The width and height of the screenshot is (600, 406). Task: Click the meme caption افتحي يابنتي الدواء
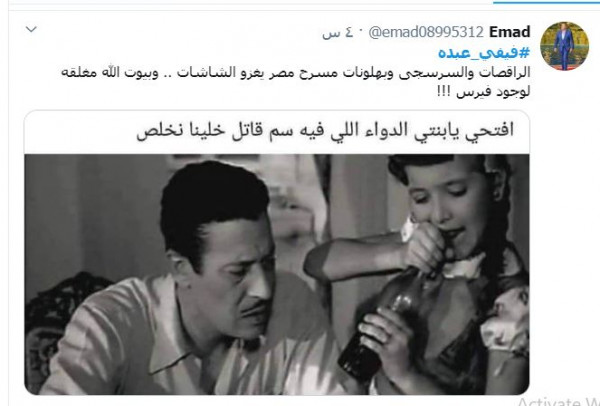[325, 131]
